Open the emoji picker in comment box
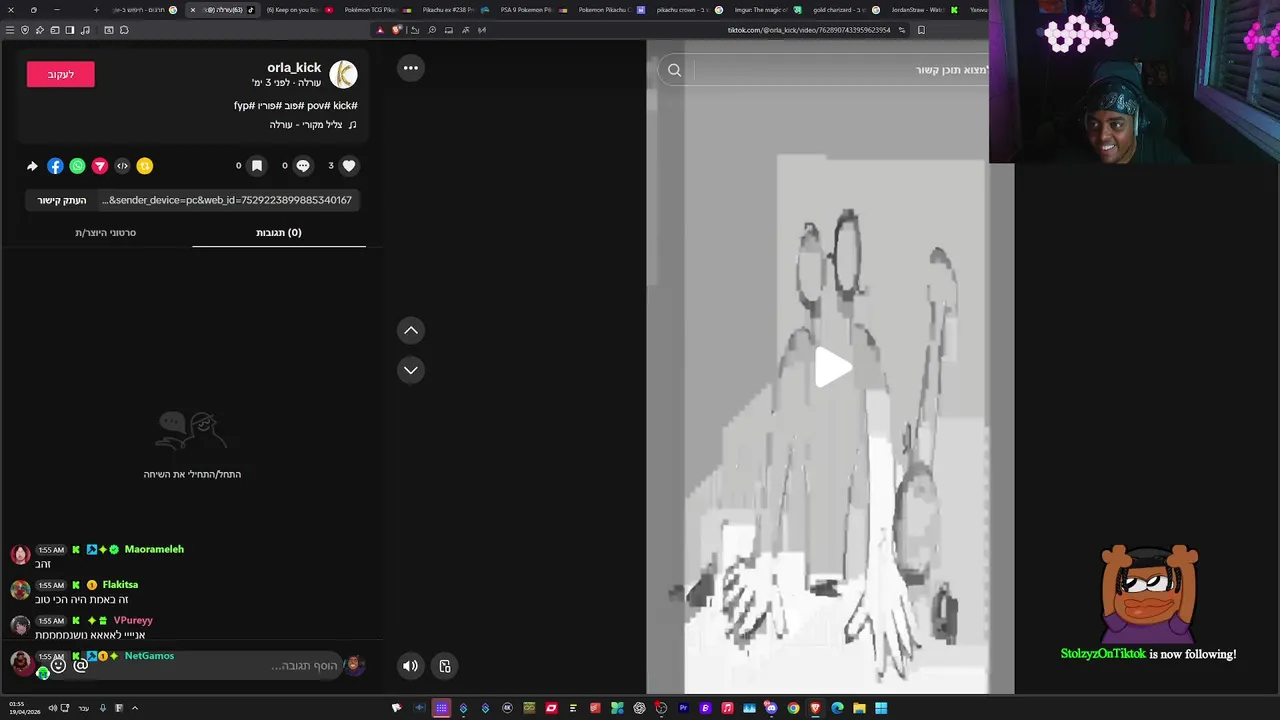1280x720 pixels. [58, 666]
